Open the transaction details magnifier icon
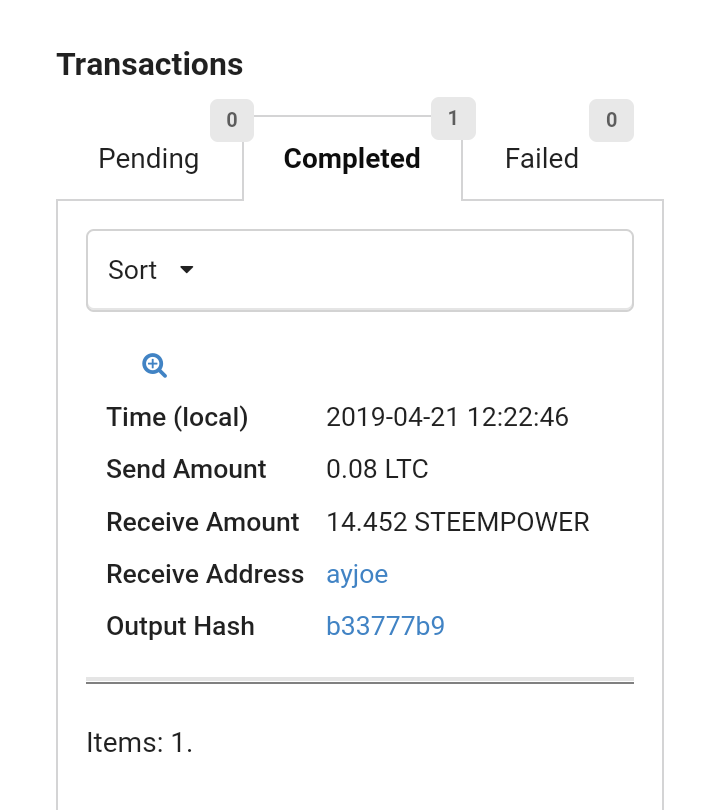Screen dimensions: 720x810 click(154, 365)
